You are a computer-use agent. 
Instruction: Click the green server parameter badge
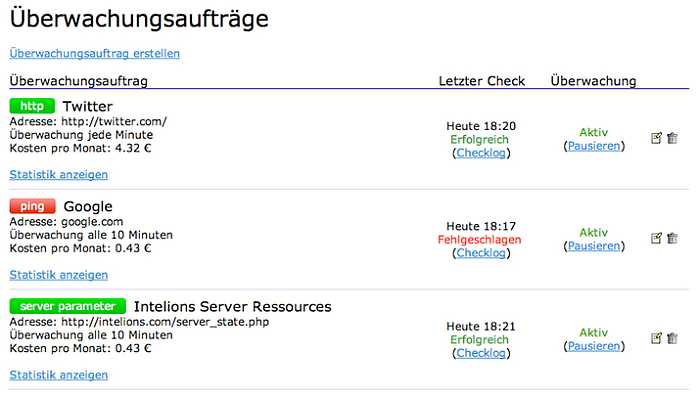(x=67, y=307)
